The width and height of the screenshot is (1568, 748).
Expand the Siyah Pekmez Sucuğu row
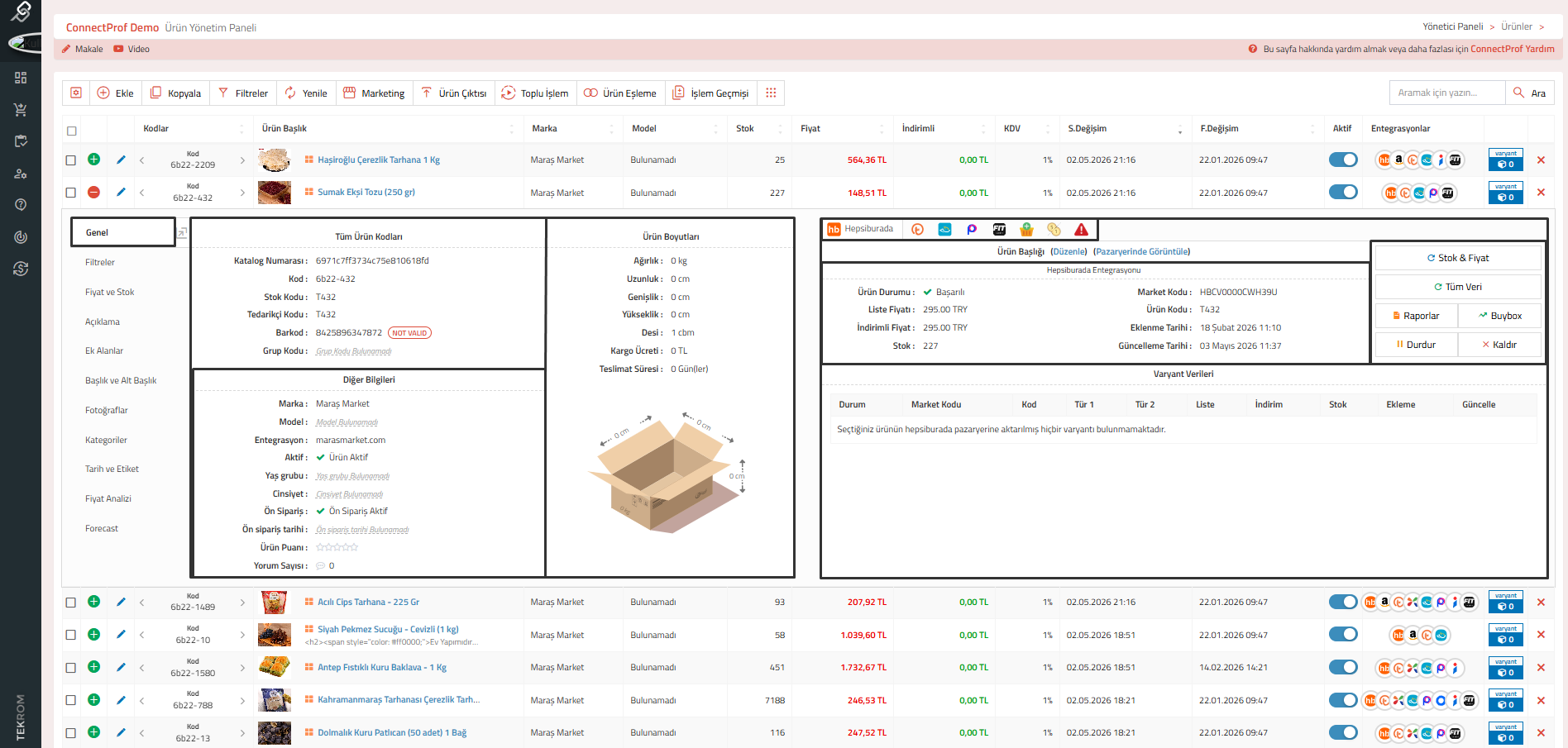click(x=94, y=635)
